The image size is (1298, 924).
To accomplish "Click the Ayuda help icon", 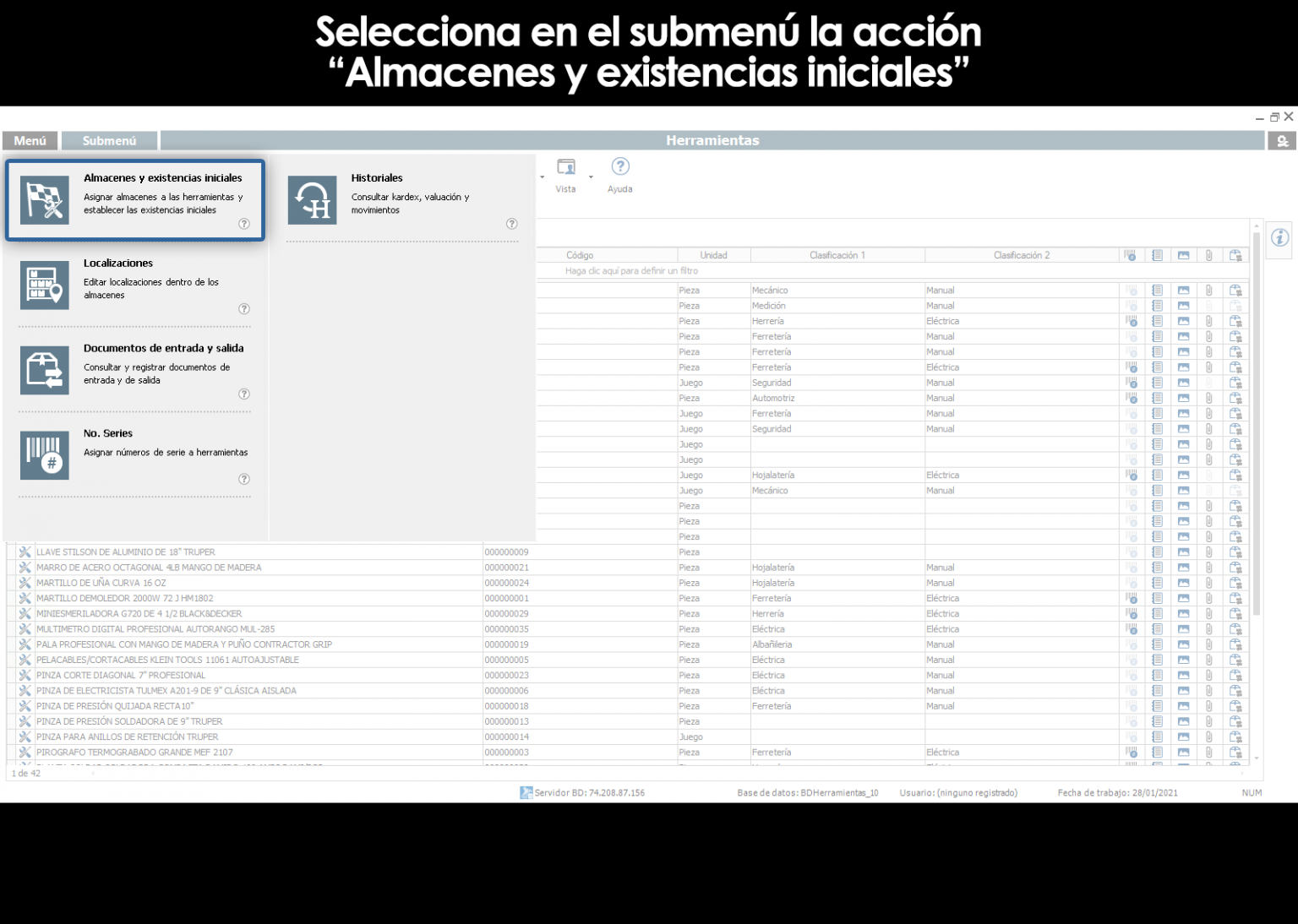I will click(x=620, y=166).
